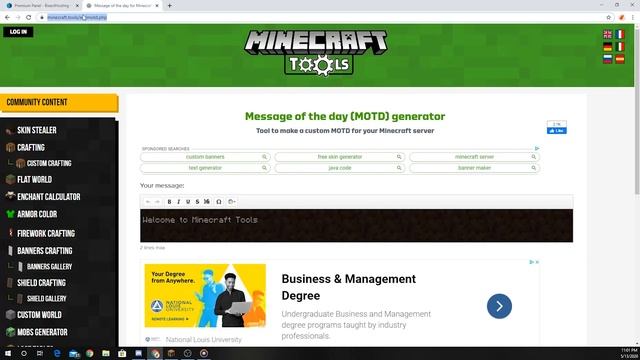Reload the page
The width and height of the screenshot is (640, 360).
click(29, 18)
